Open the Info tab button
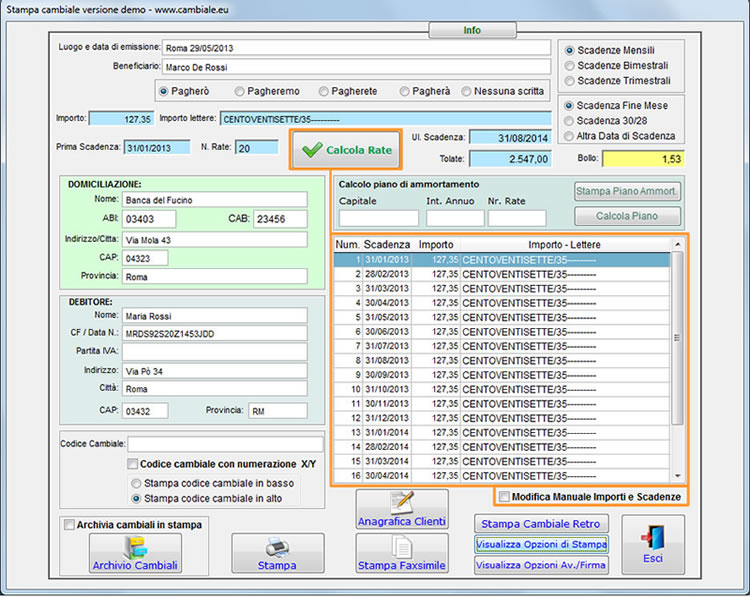750x598 pixels. point(473,30)
